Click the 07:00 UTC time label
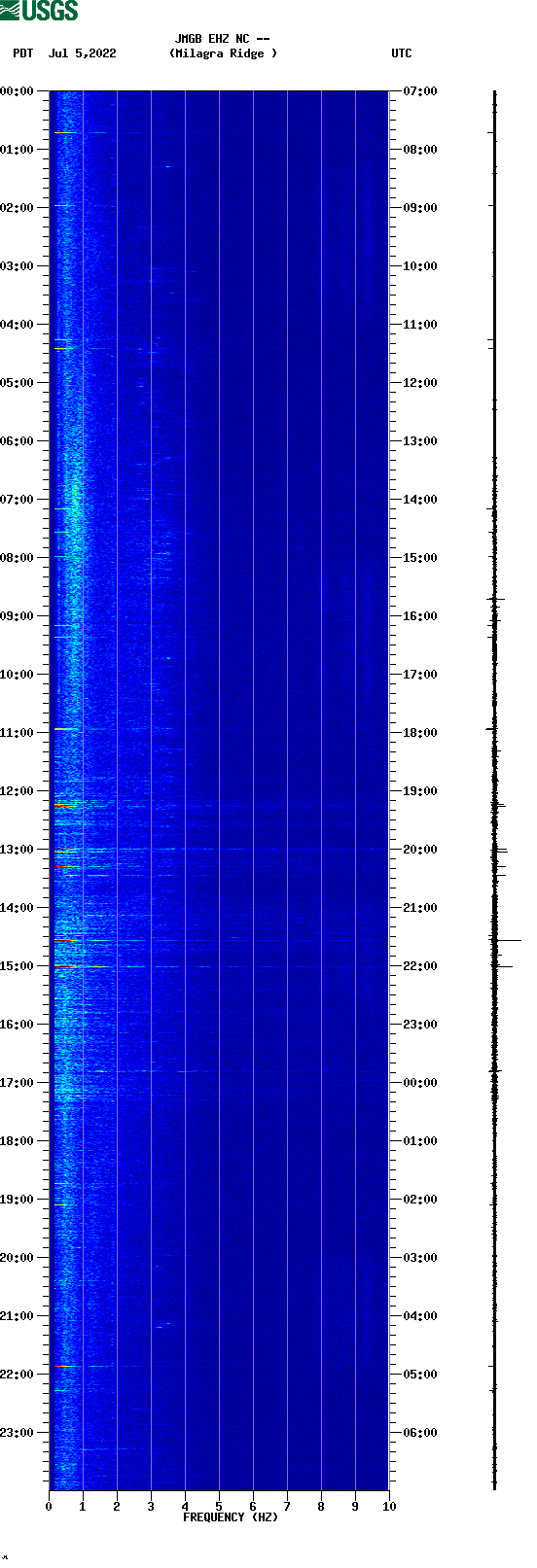The image size is (537, 1568). pos(420,91)
